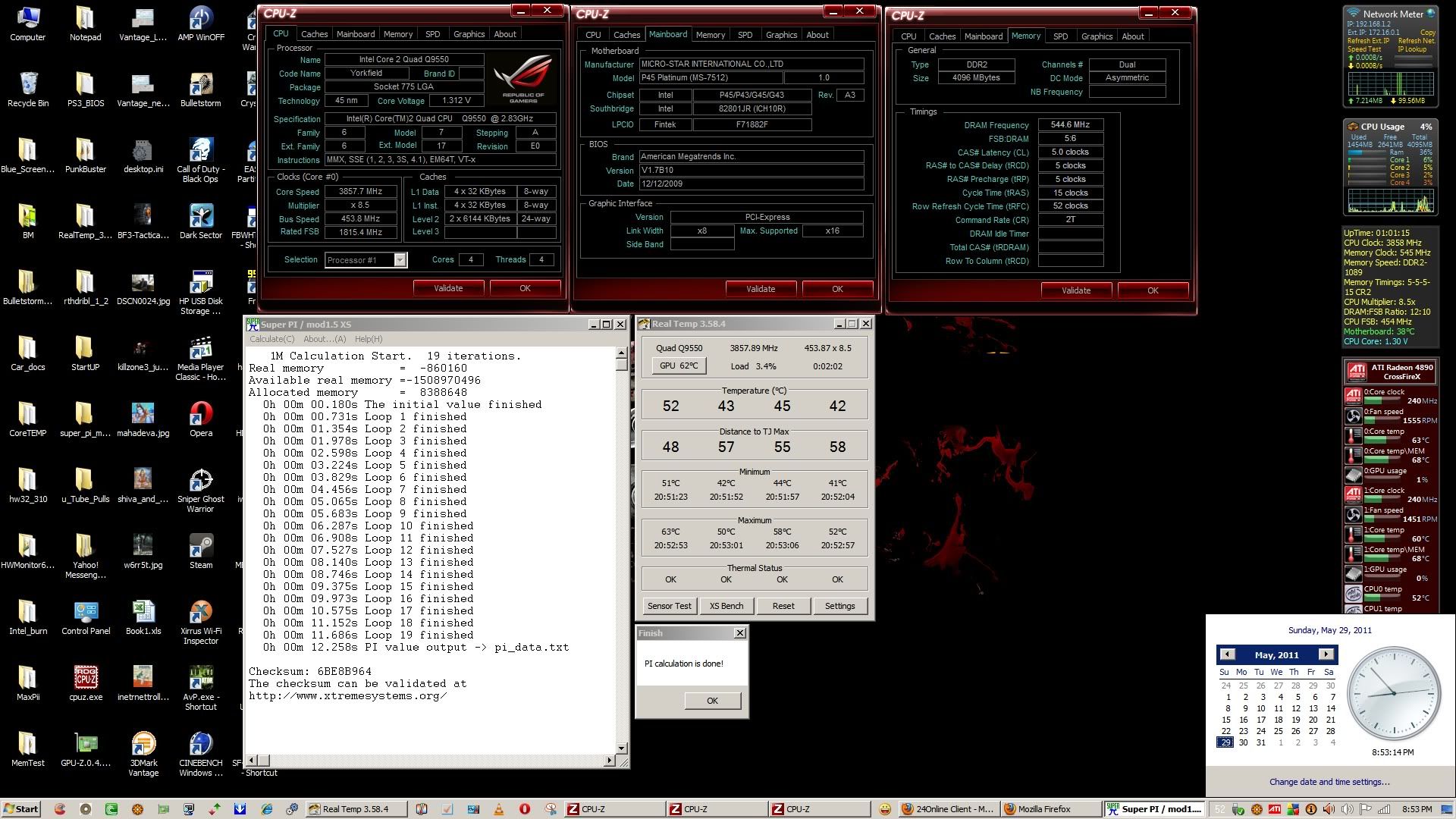Open HP USB Disk Storage shortcut

[201, 293]
